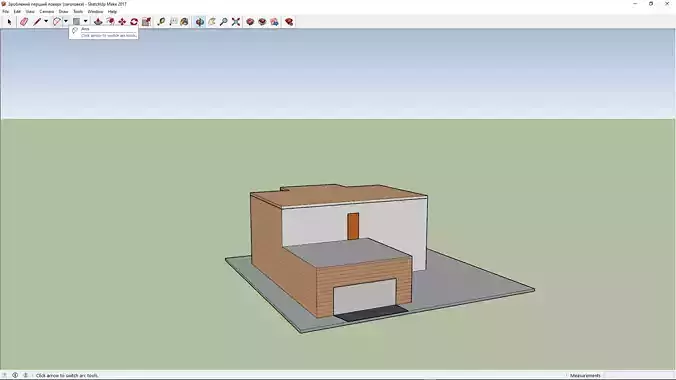
Task: Select the Pan hand tool
Action: coord(212,22)
